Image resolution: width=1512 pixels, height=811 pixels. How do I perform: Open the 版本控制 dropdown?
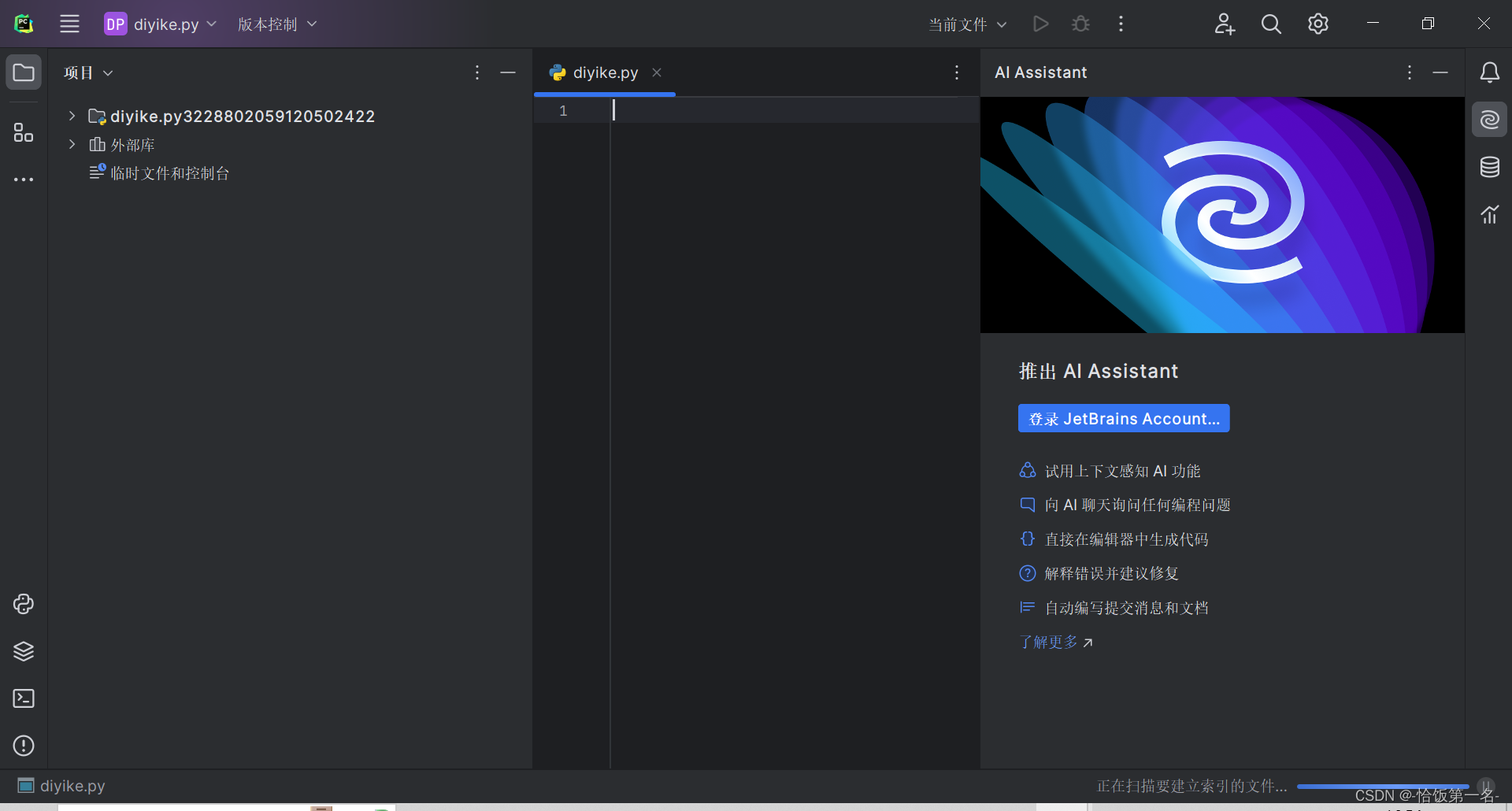277,24
